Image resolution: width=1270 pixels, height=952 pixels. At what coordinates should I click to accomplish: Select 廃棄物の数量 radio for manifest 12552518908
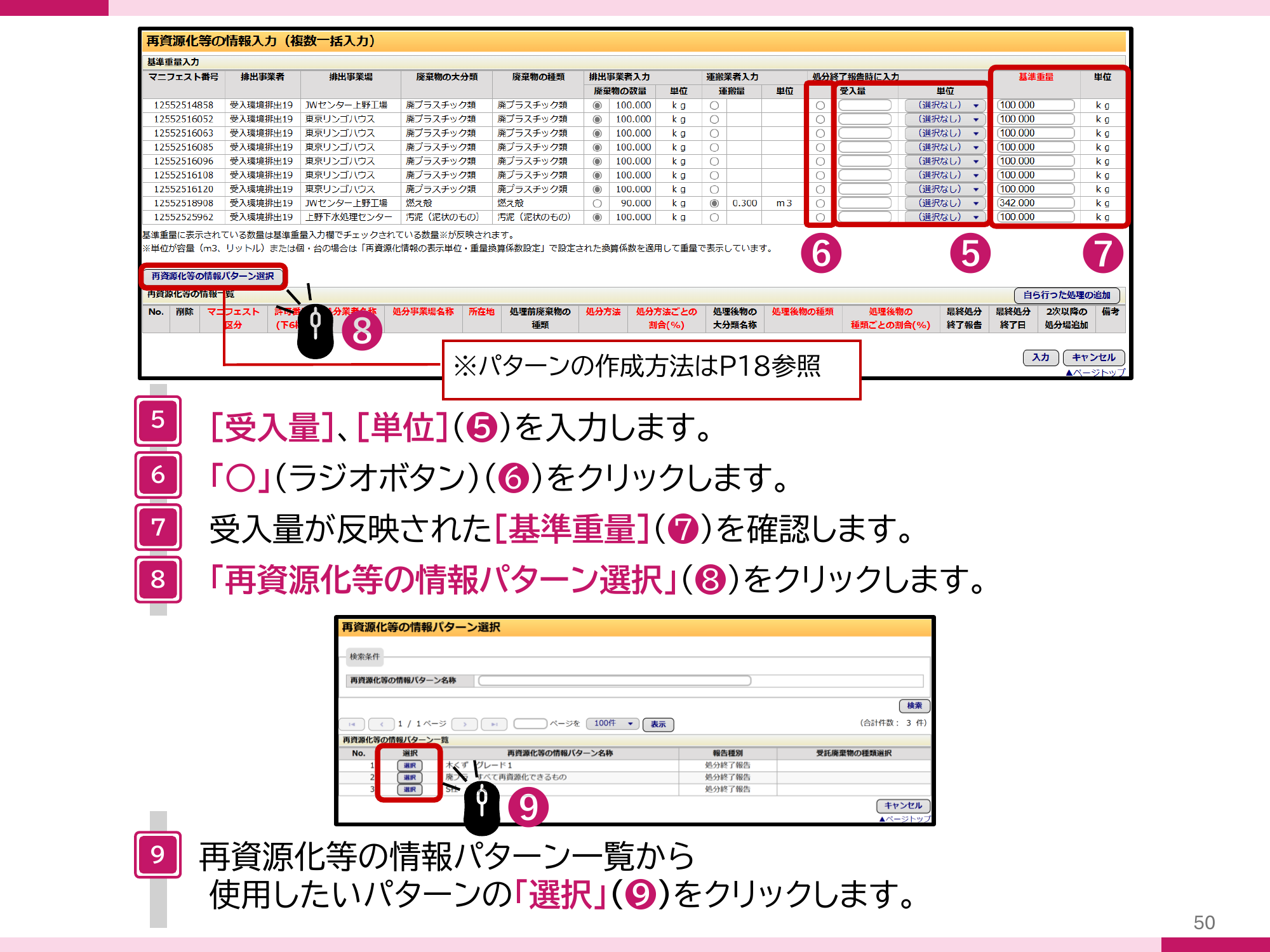click(x=597, y=203)
